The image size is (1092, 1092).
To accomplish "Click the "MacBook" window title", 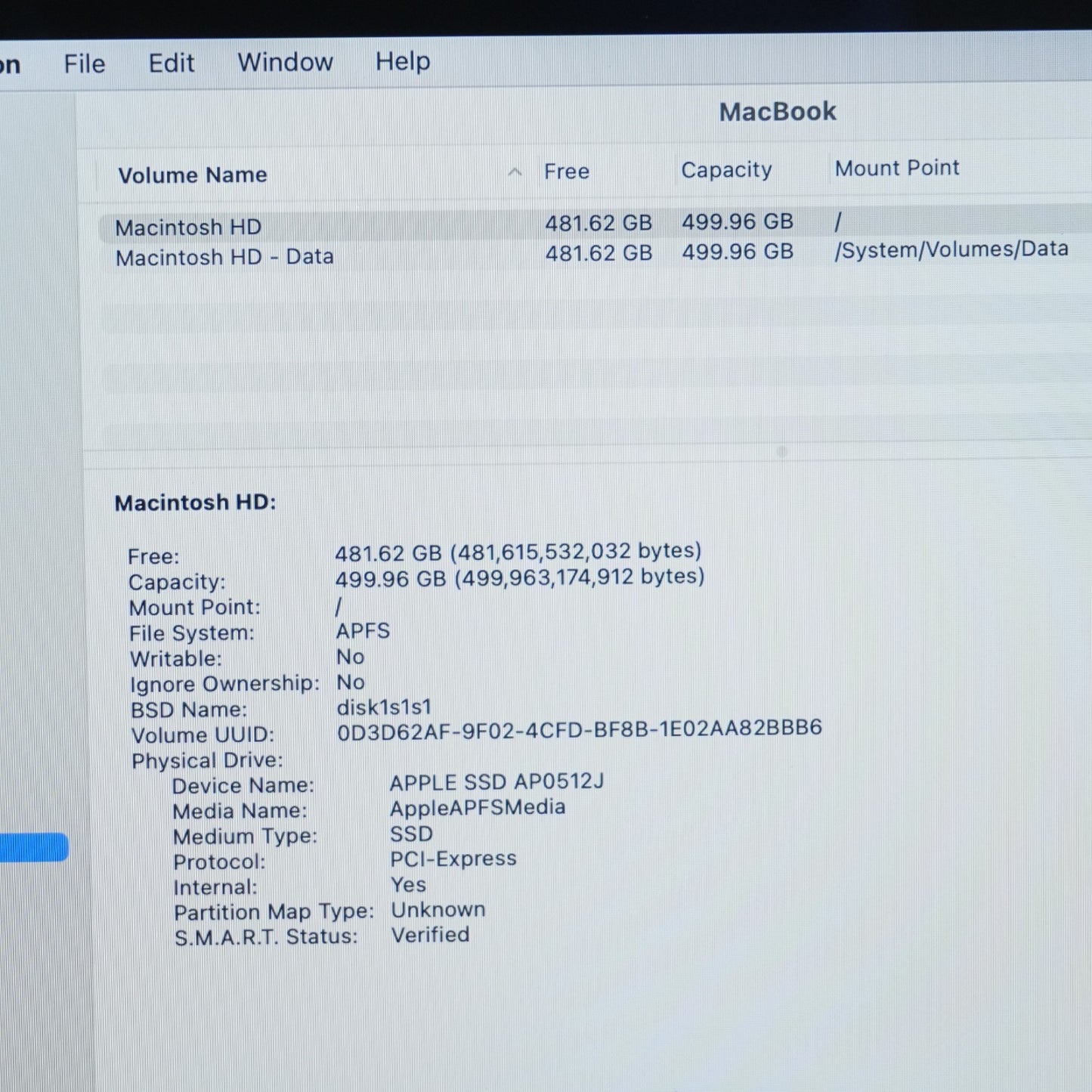I will pyautogui.click(x=778, y=112).
